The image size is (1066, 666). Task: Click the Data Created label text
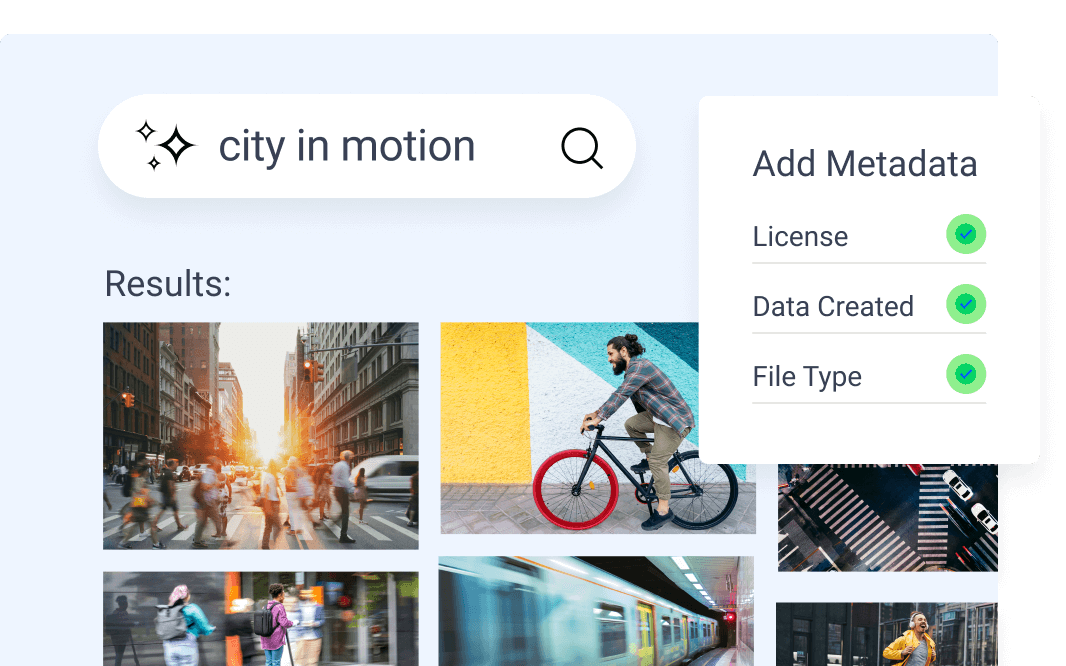[x=833, y=306]
